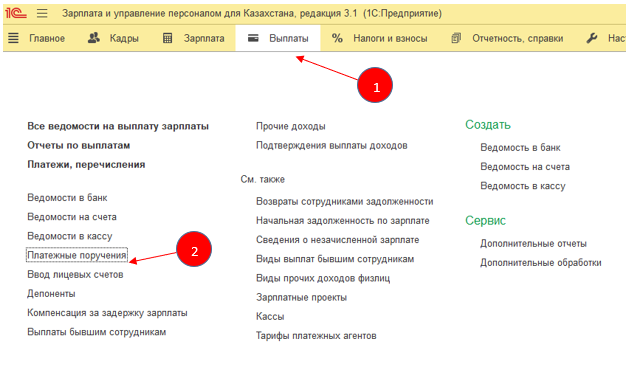Image resolution: width=631 pixels, height=366 pixels.
Task: Open Отчетность, справки section
Action: tap(518, 38)
